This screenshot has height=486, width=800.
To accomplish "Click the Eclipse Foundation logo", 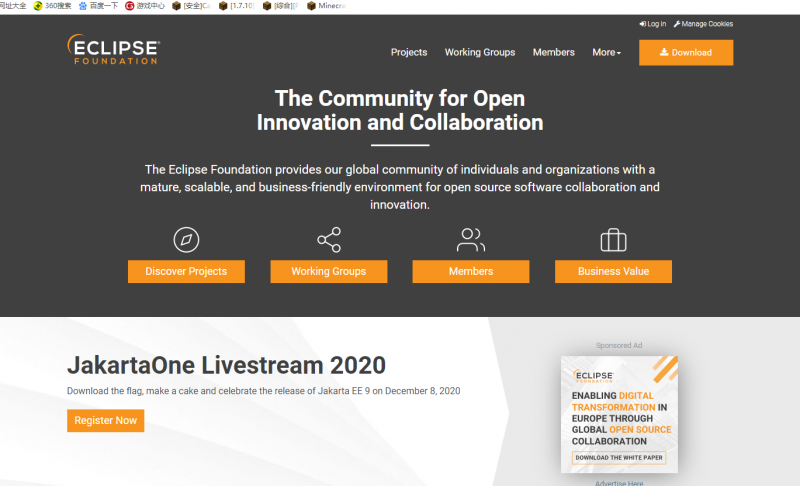I will click(x=114, y=49).
